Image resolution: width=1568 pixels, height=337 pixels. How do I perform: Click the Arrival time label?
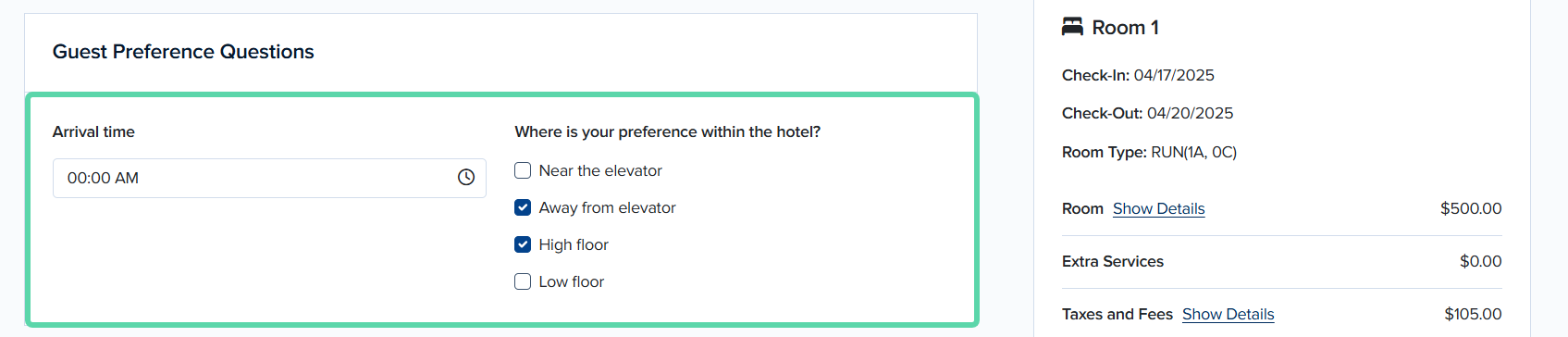click(x=93, y=131)
